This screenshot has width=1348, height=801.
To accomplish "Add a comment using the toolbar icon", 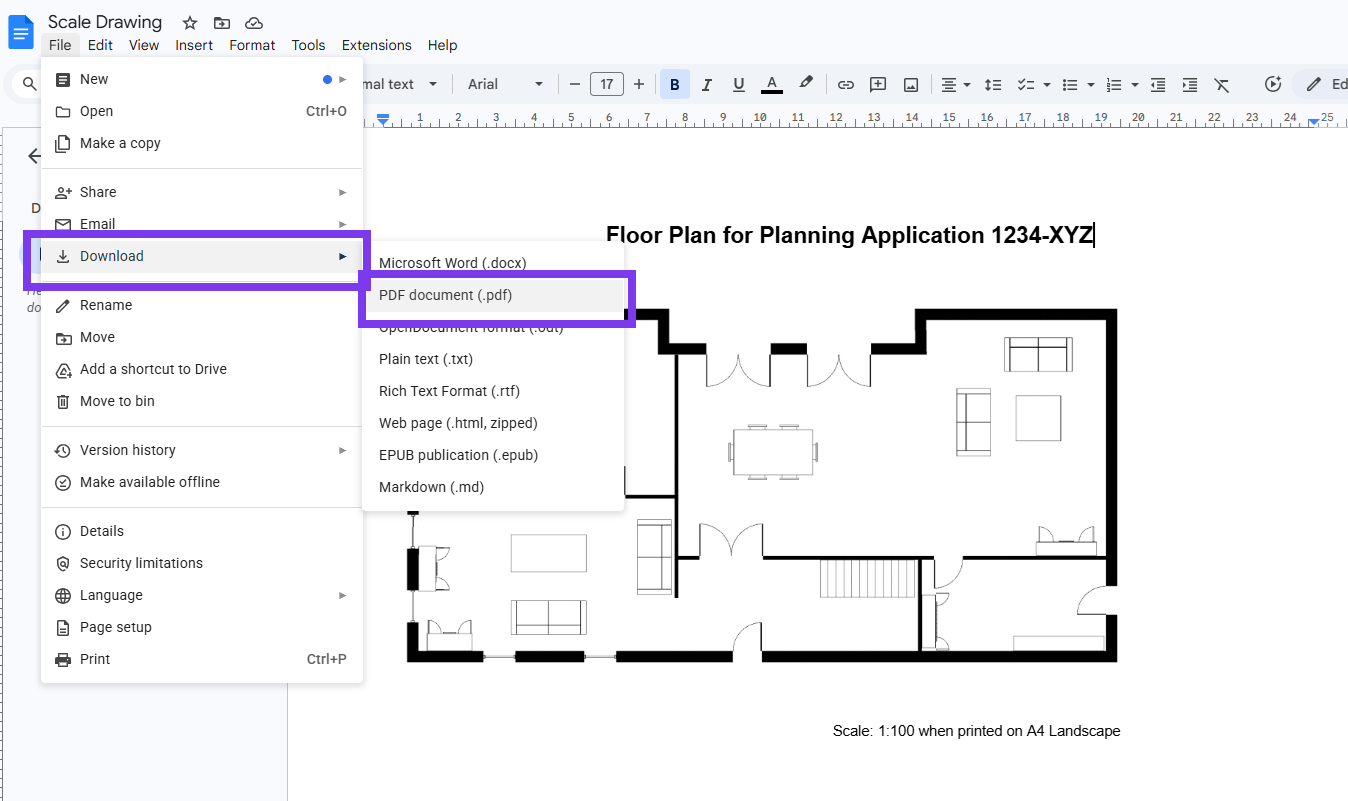I will click(877, 84).
